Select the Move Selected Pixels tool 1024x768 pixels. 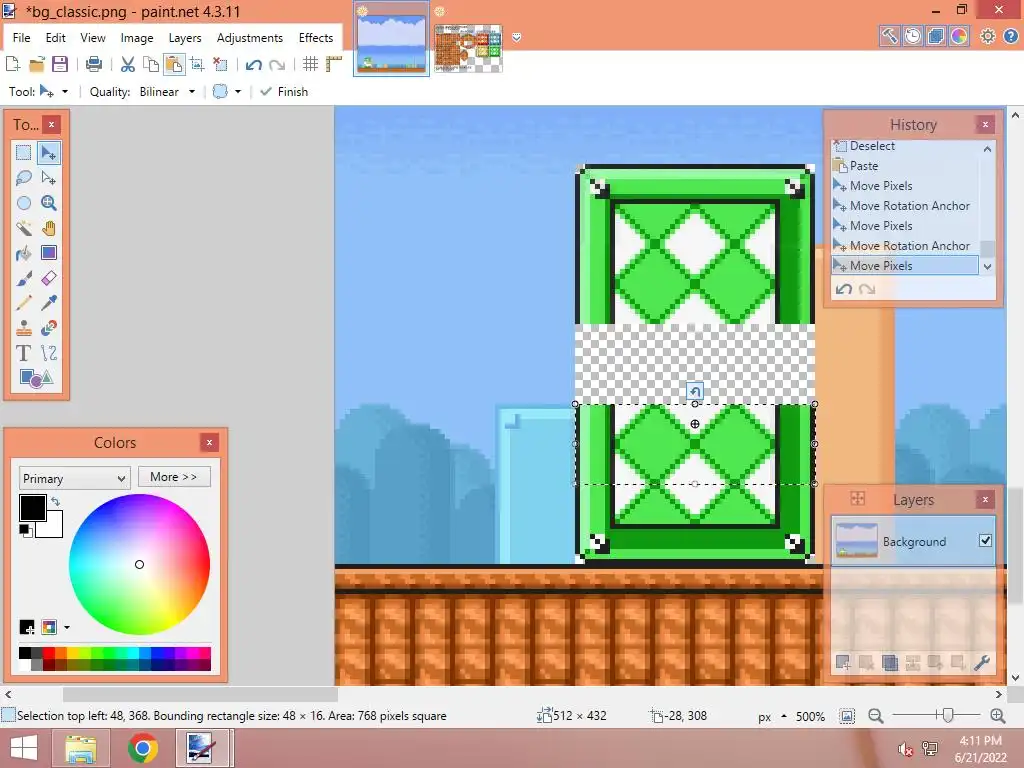point(48,153)
